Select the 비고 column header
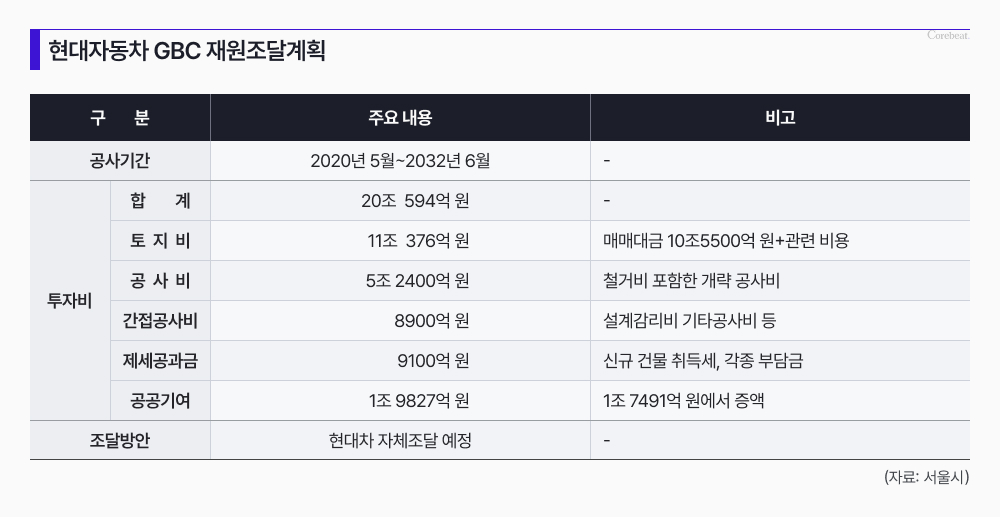Viewport: 1000px width, 517px height. [x=780, y=118]
